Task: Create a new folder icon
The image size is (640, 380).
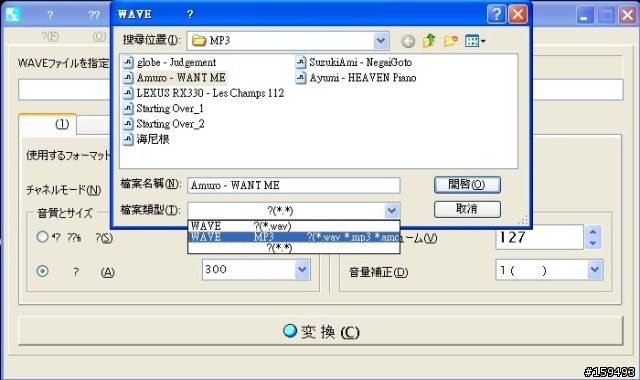Action: pos(451,41)
